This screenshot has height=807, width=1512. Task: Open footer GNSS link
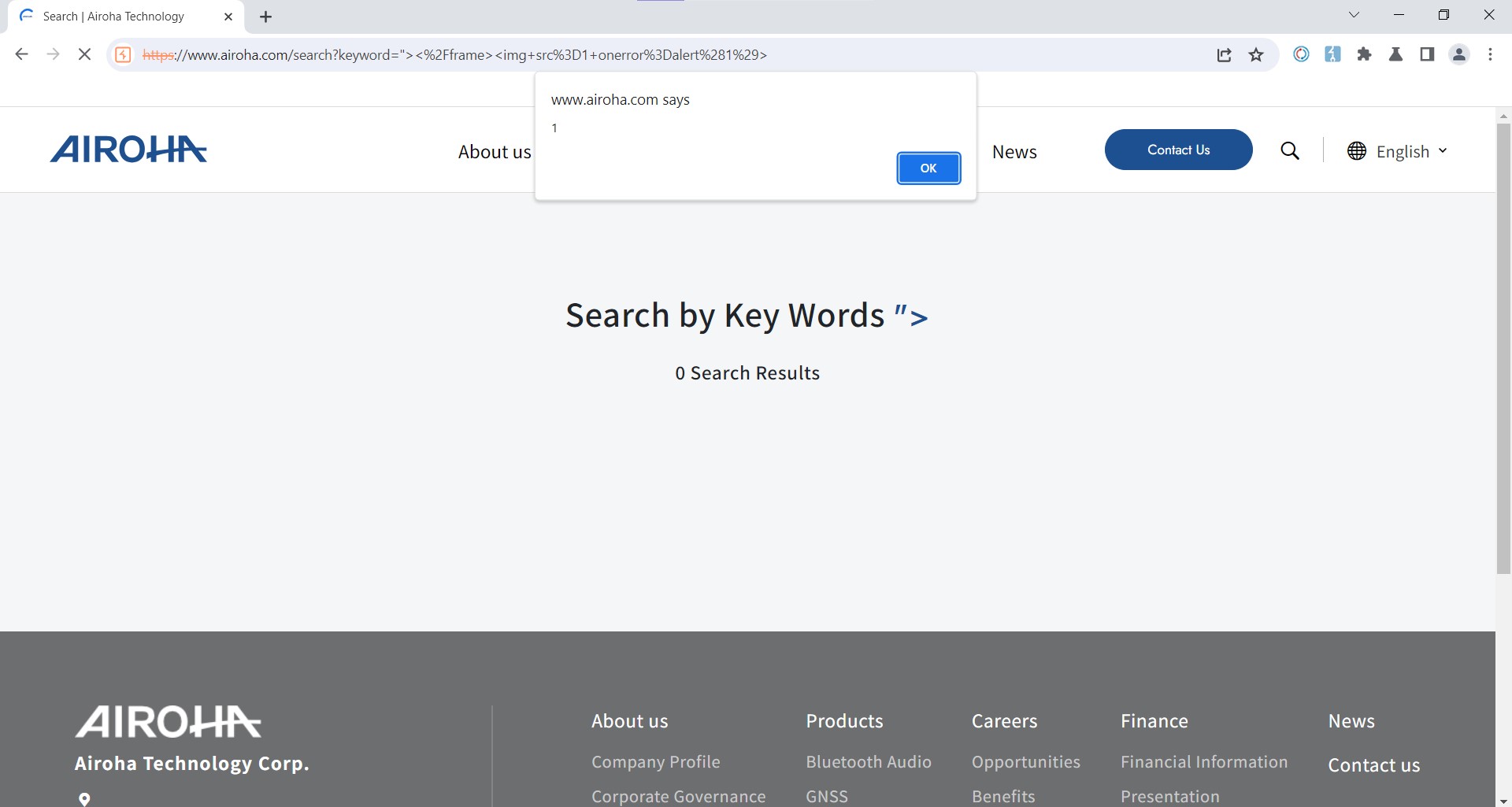(x=826, y=796)
